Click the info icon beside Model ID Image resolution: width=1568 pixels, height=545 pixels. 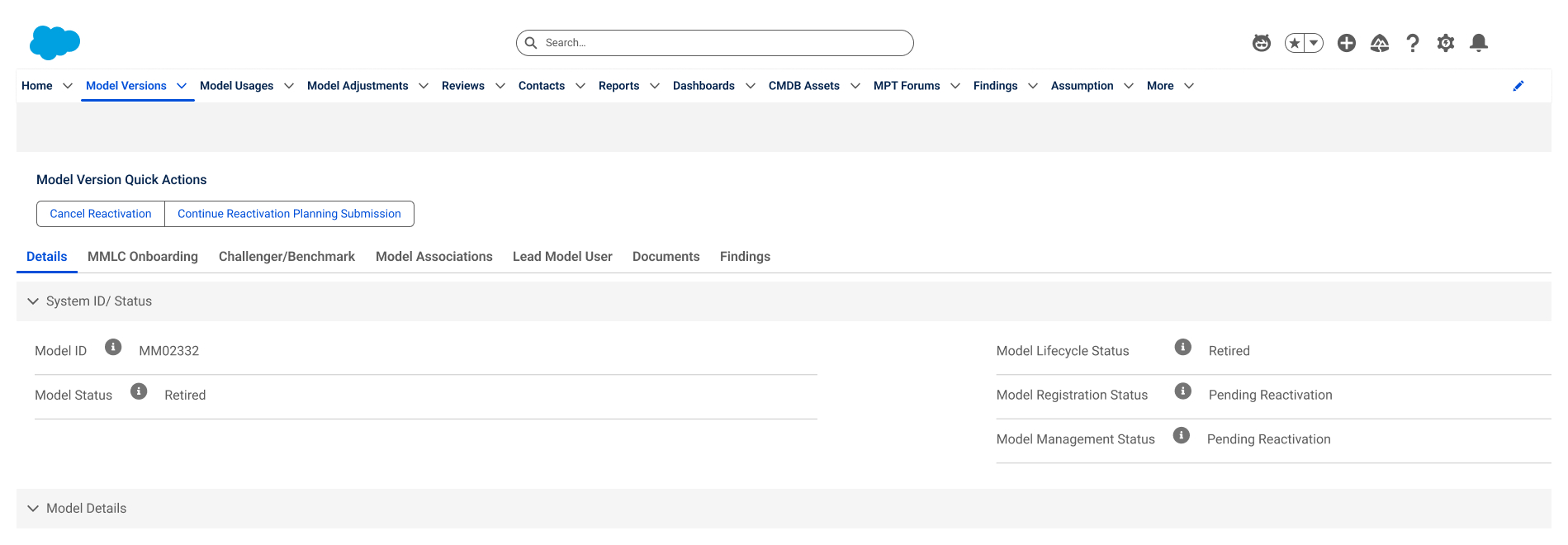click(113, 347)
